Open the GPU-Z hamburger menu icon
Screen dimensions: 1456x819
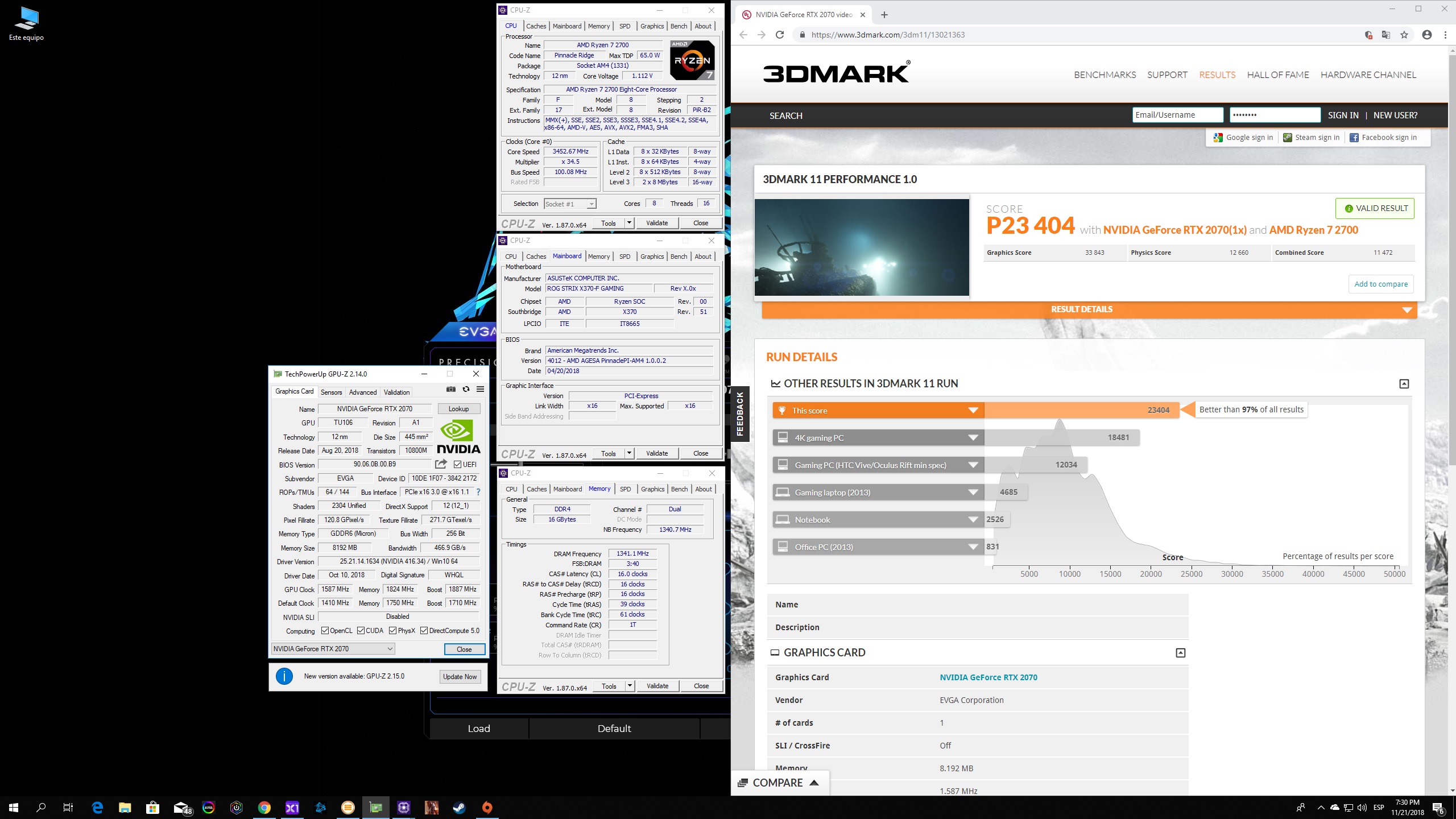[480, 390]
